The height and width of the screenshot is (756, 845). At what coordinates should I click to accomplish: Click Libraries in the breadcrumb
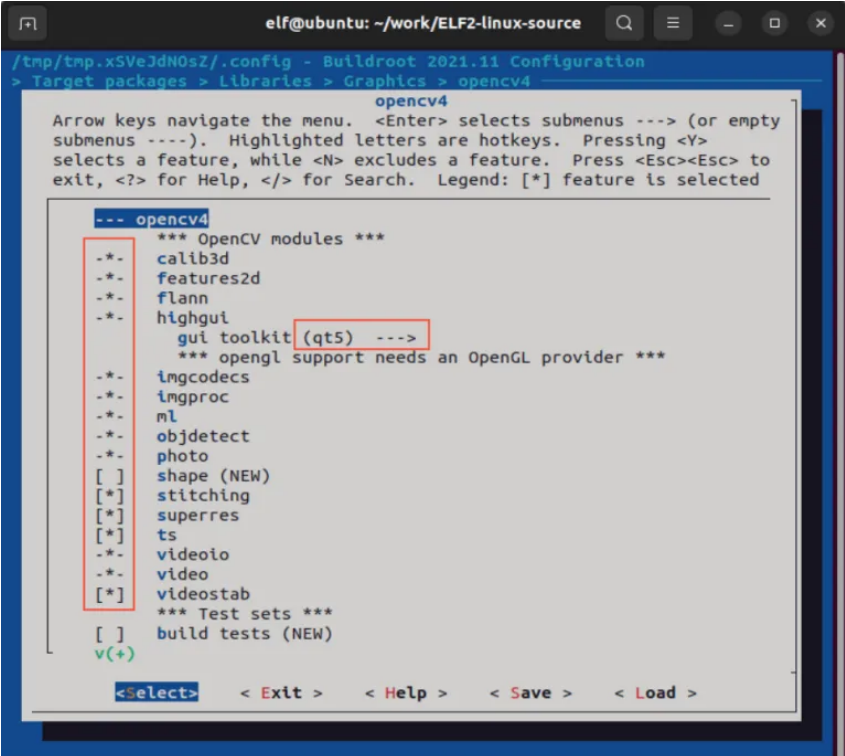(265, 81)
